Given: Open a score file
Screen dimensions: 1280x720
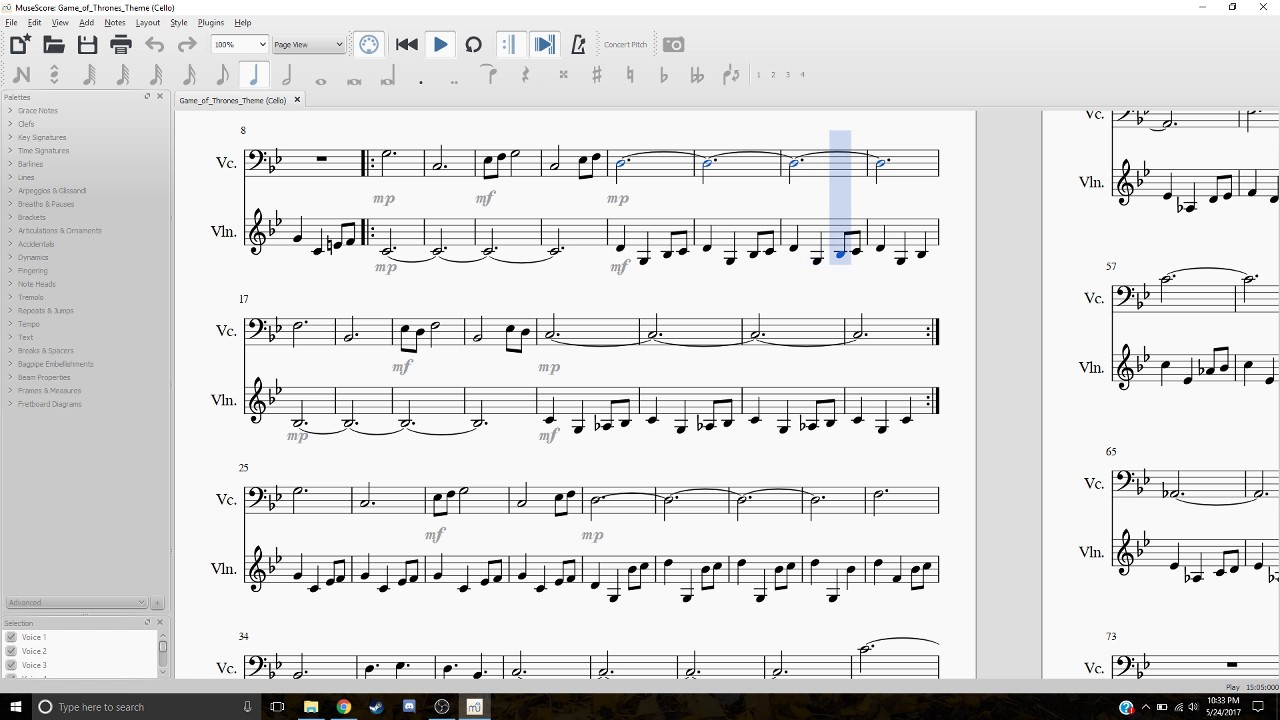Looking at the screenshot, I should pyautogui.click(x=54, y=44).
